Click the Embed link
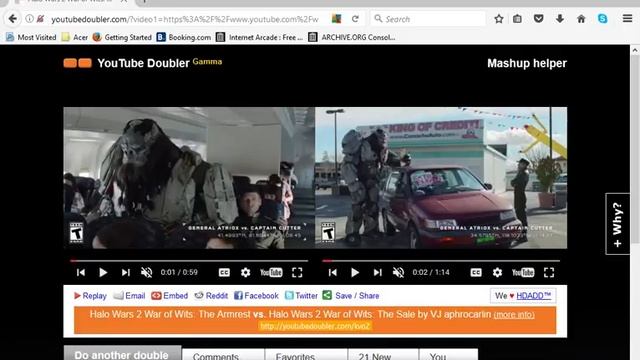 point(169,296)
